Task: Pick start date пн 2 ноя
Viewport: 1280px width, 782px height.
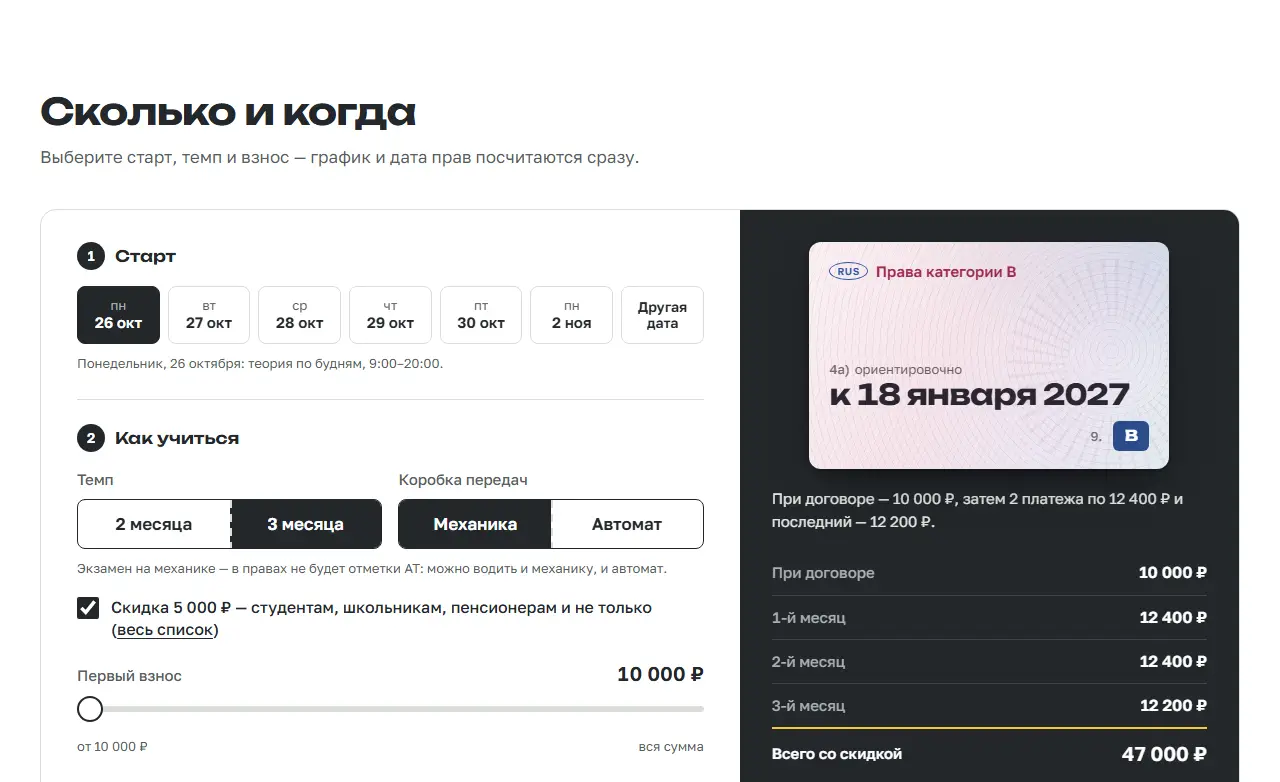Action: [571, 315]
